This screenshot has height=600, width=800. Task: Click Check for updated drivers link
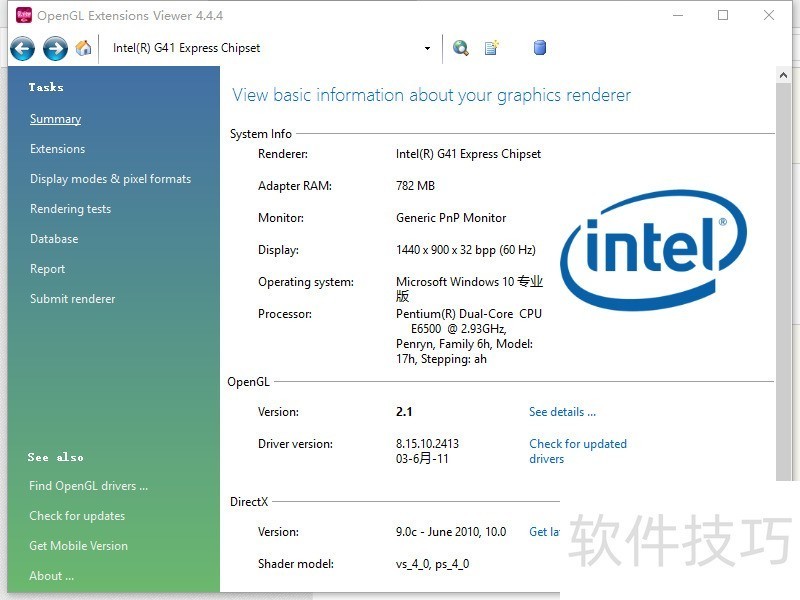click(x=578, y=451)
